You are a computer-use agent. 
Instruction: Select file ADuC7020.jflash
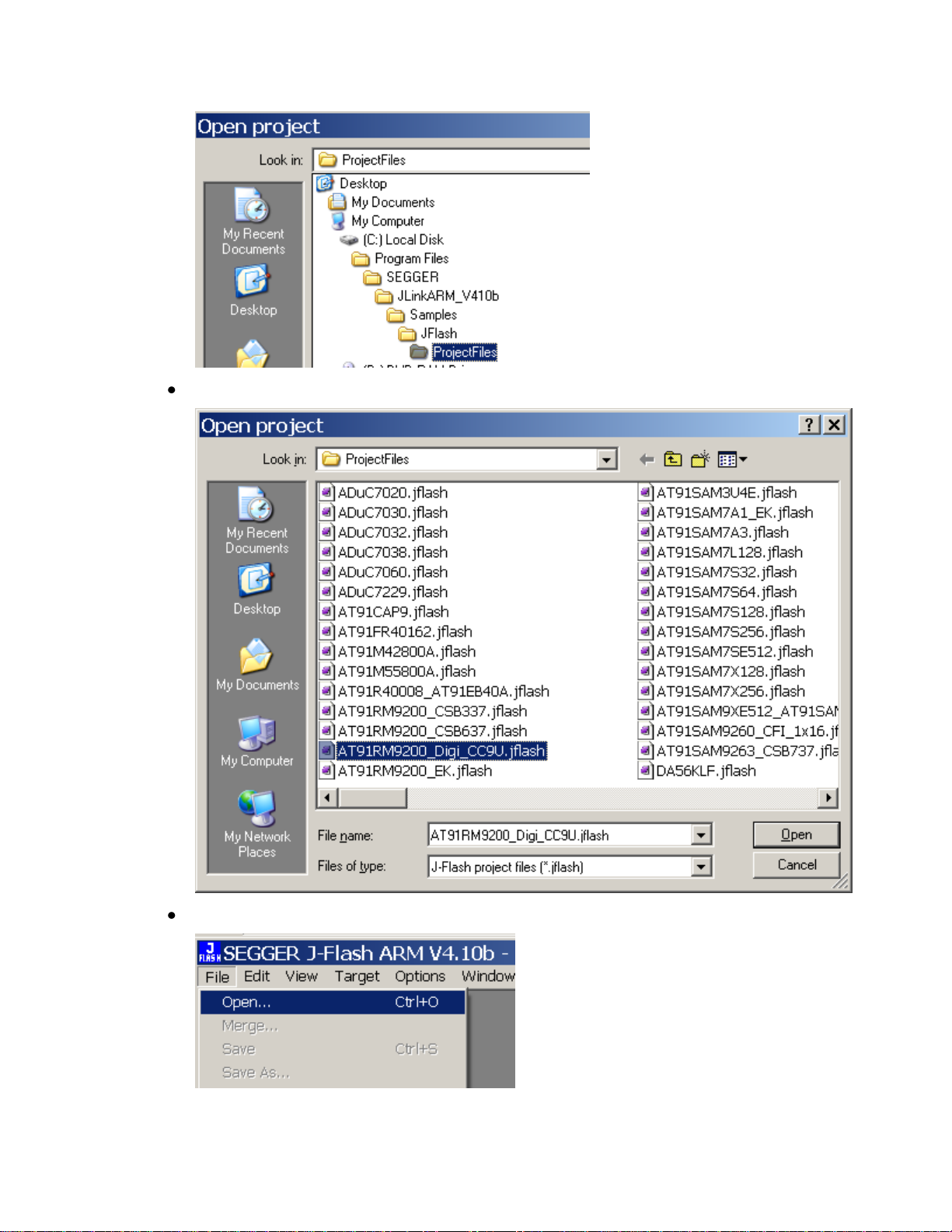[x=385, y=493]
